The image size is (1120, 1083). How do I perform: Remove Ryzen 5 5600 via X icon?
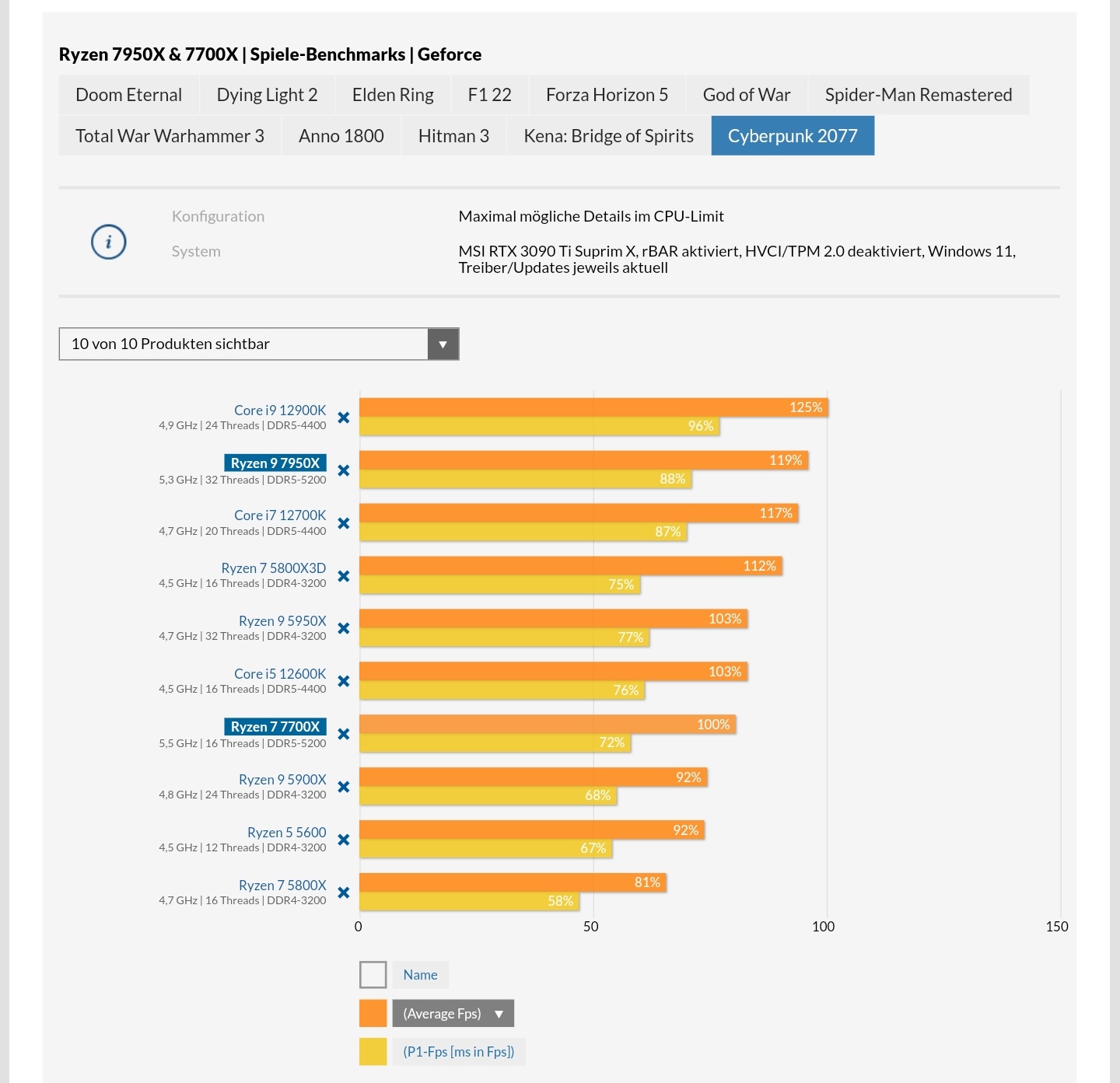pos(344,840)
